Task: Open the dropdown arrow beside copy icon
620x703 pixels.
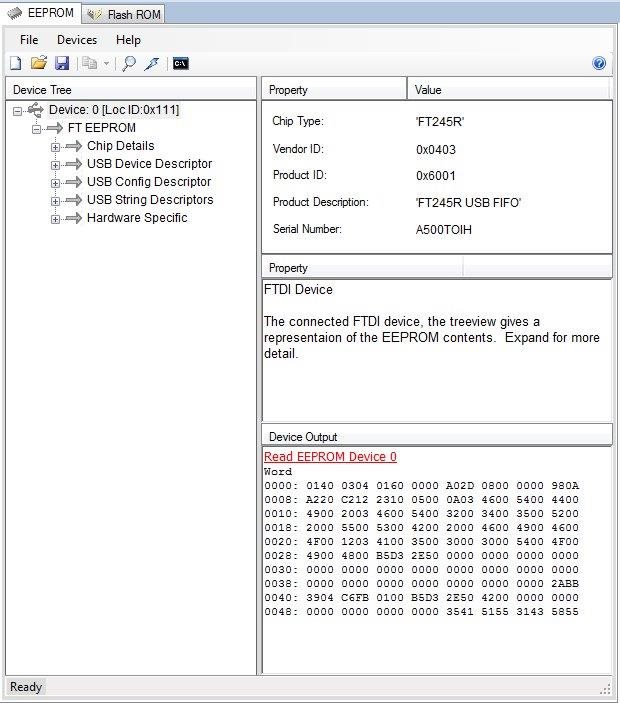Action: [x=106, y=64]
